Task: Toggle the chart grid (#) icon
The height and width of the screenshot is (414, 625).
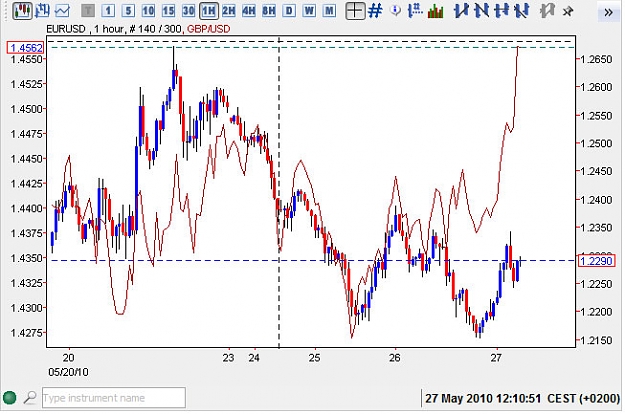Action: [x=375, y=11]
